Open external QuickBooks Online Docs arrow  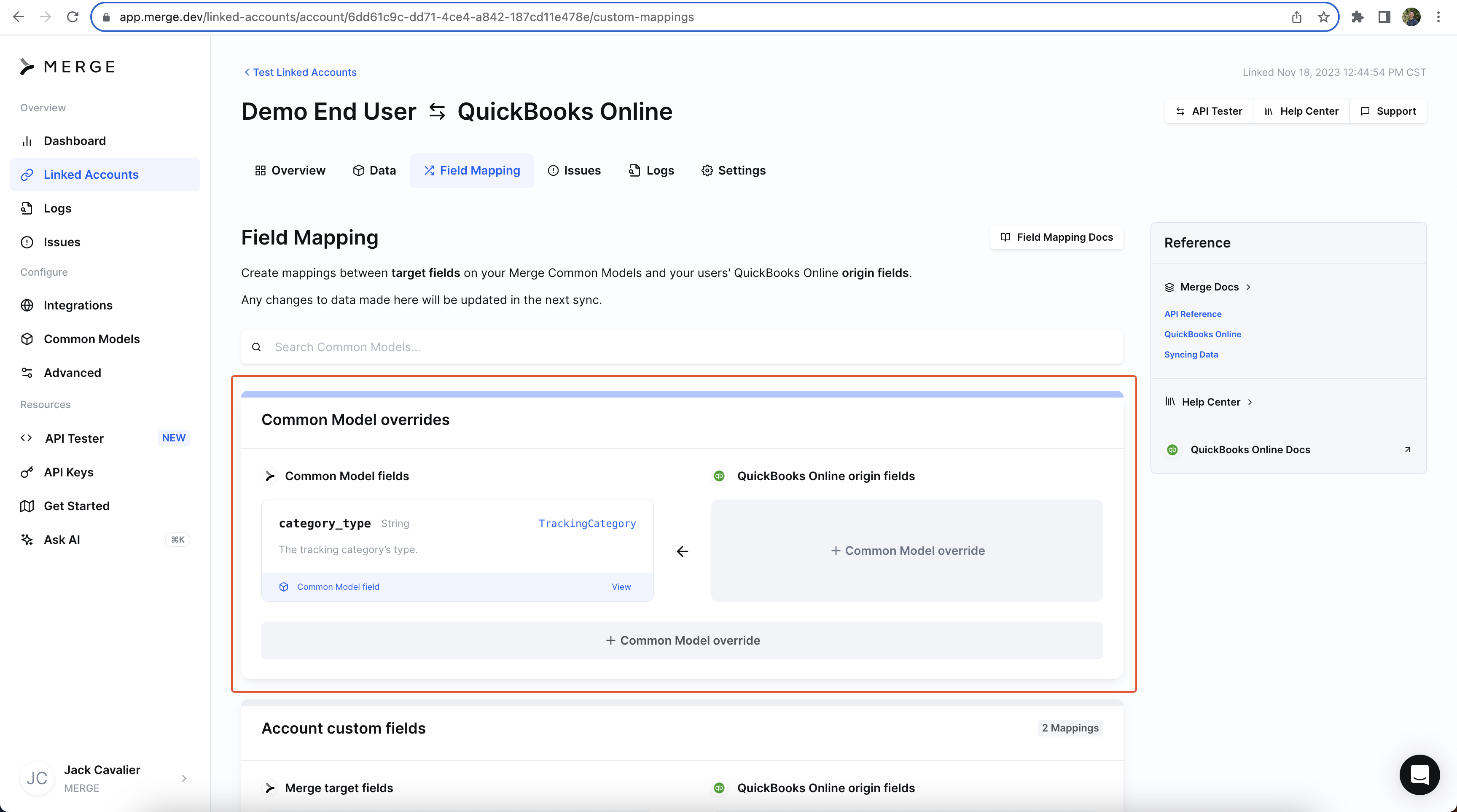pos(1407,449)
